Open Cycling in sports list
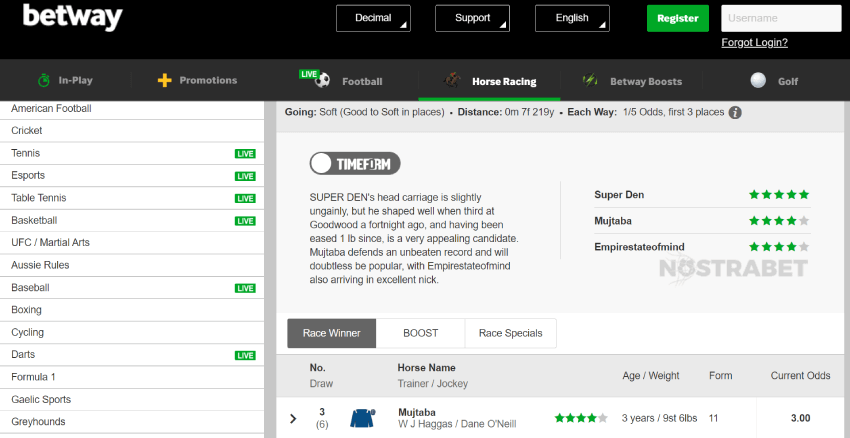 point(132,333)
